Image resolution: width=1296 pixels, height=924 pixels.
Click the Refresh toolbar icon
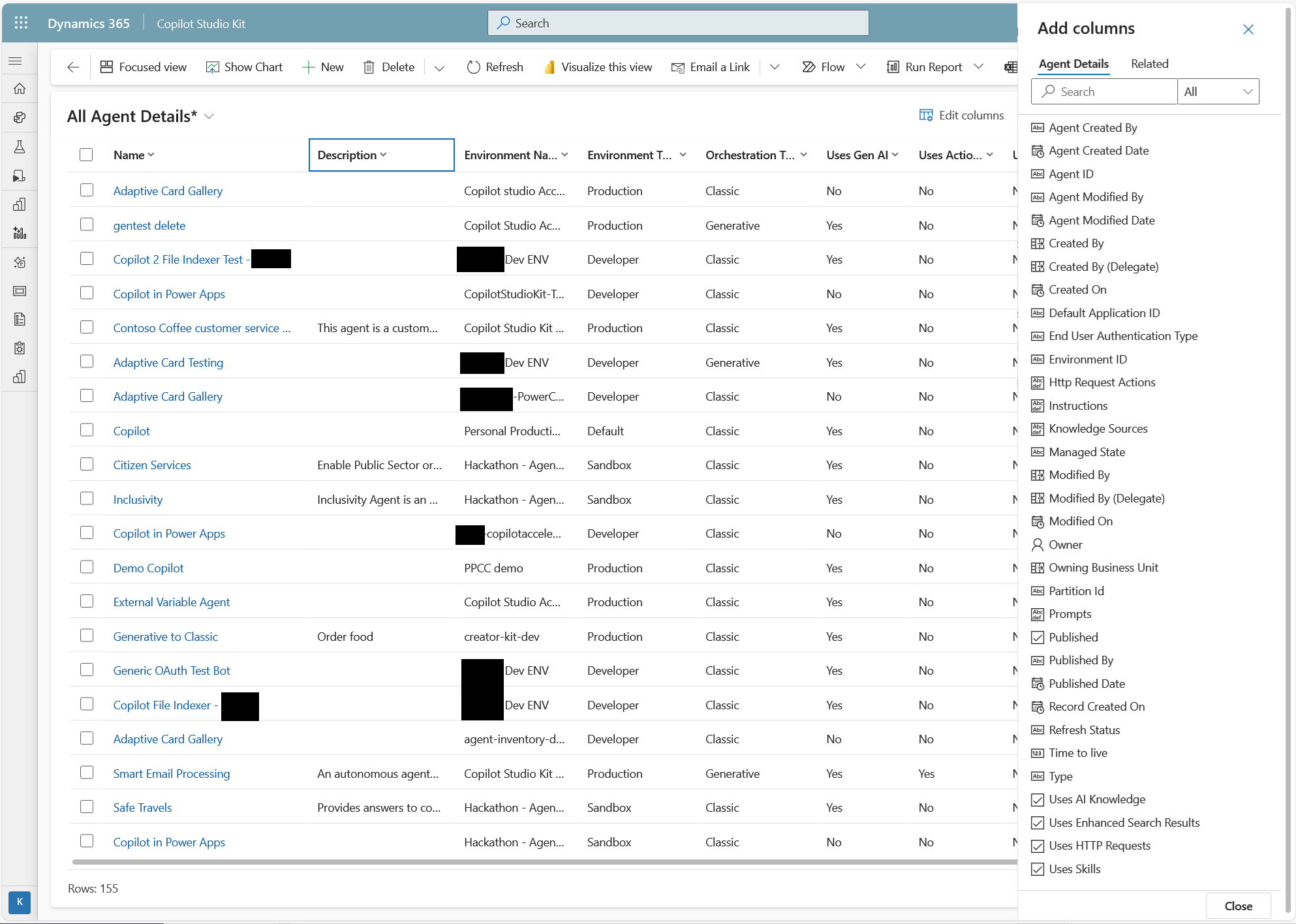[474, 67]
